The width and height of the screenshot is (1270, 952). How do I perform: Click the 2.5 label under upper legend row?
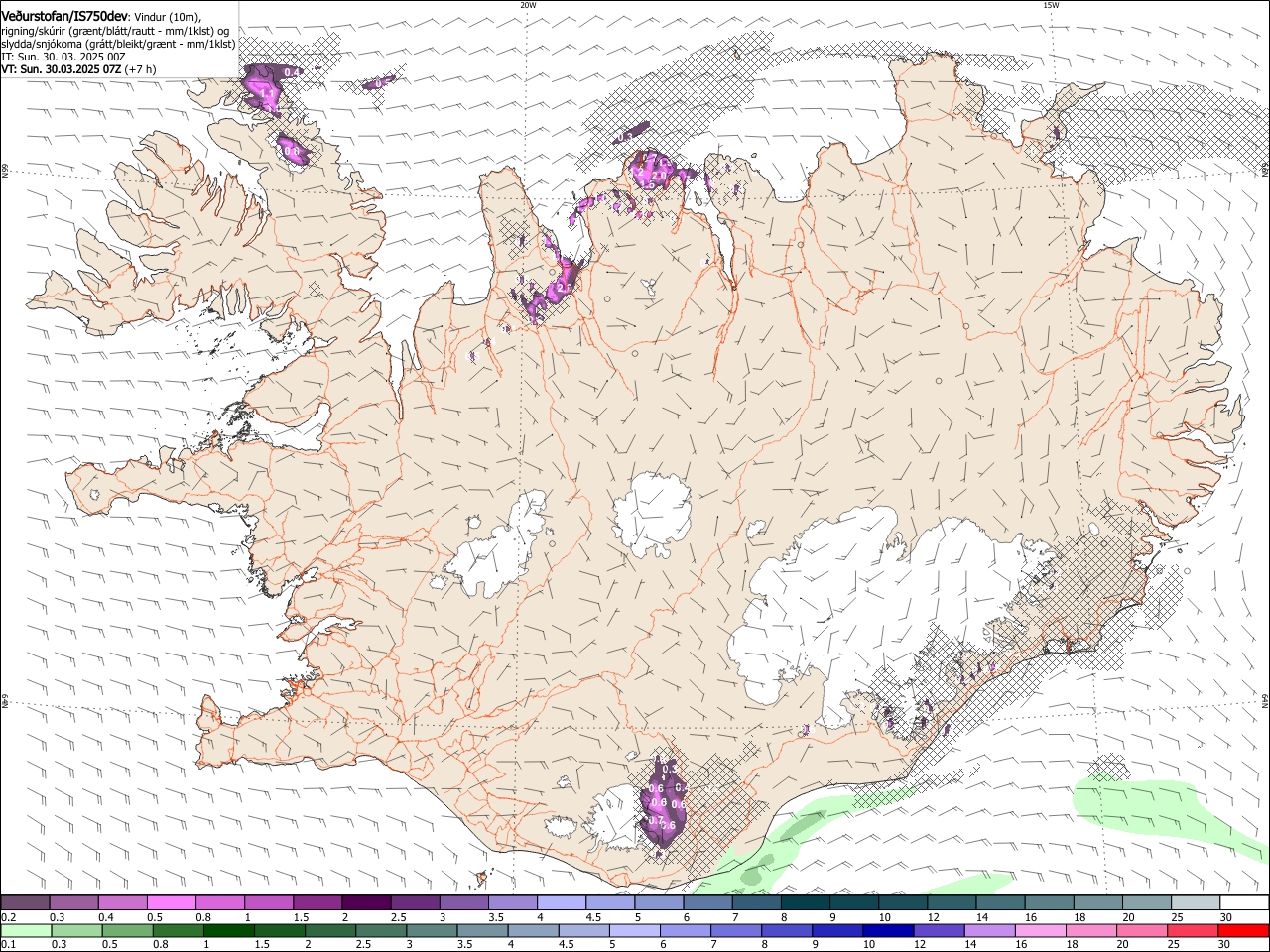point(397,917)
